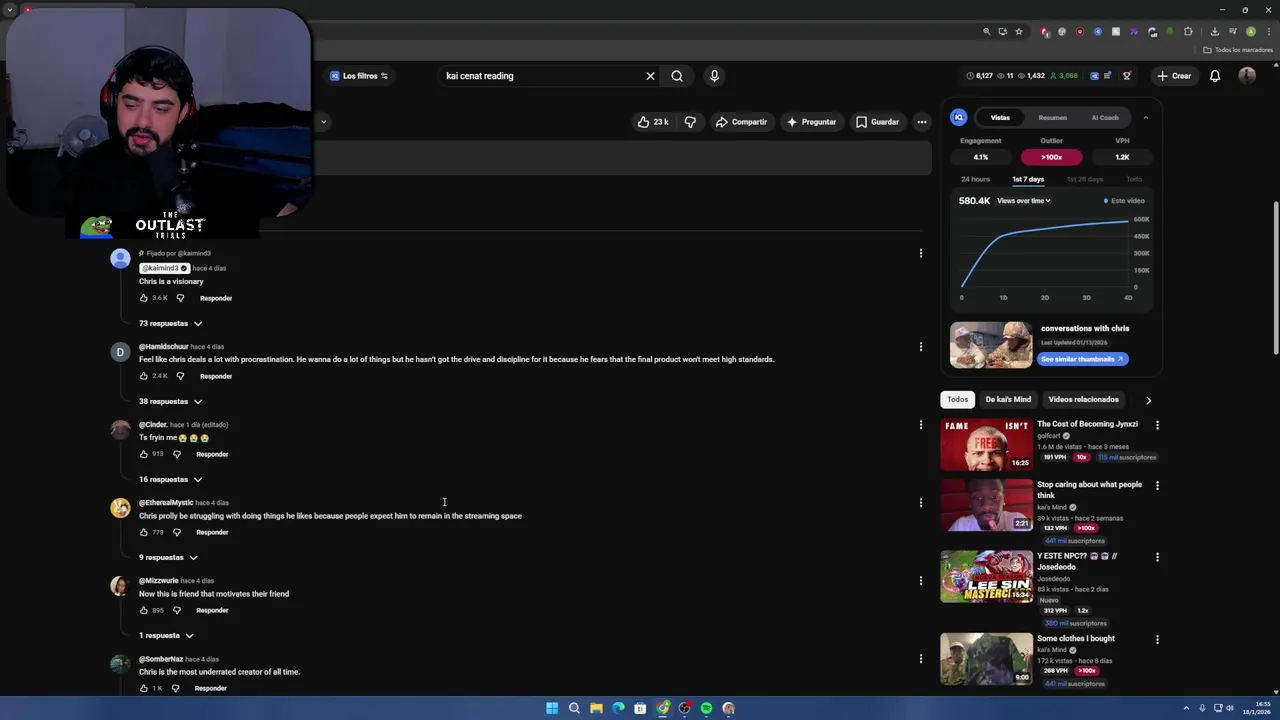Open the Chrome extensions puzzle icon
Screen dimensions: 1280x720
[x=1188, y=32]
